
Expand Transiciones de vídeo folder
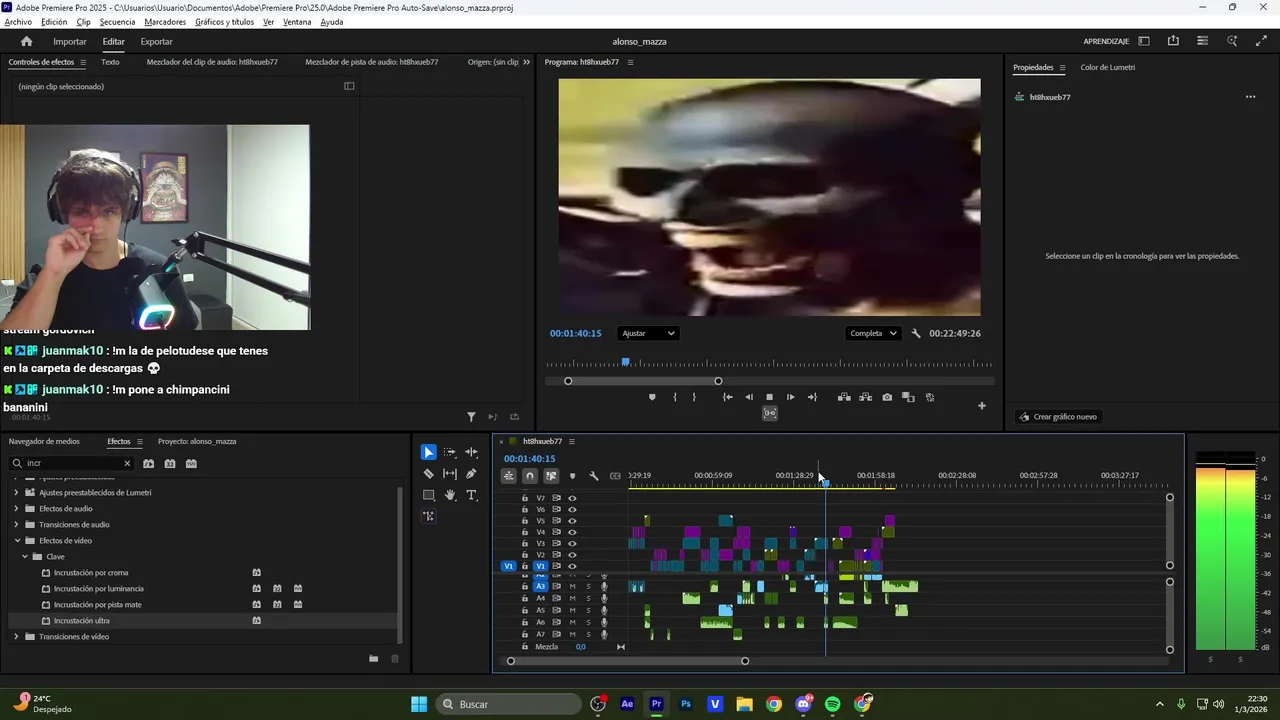click(16, 636)
